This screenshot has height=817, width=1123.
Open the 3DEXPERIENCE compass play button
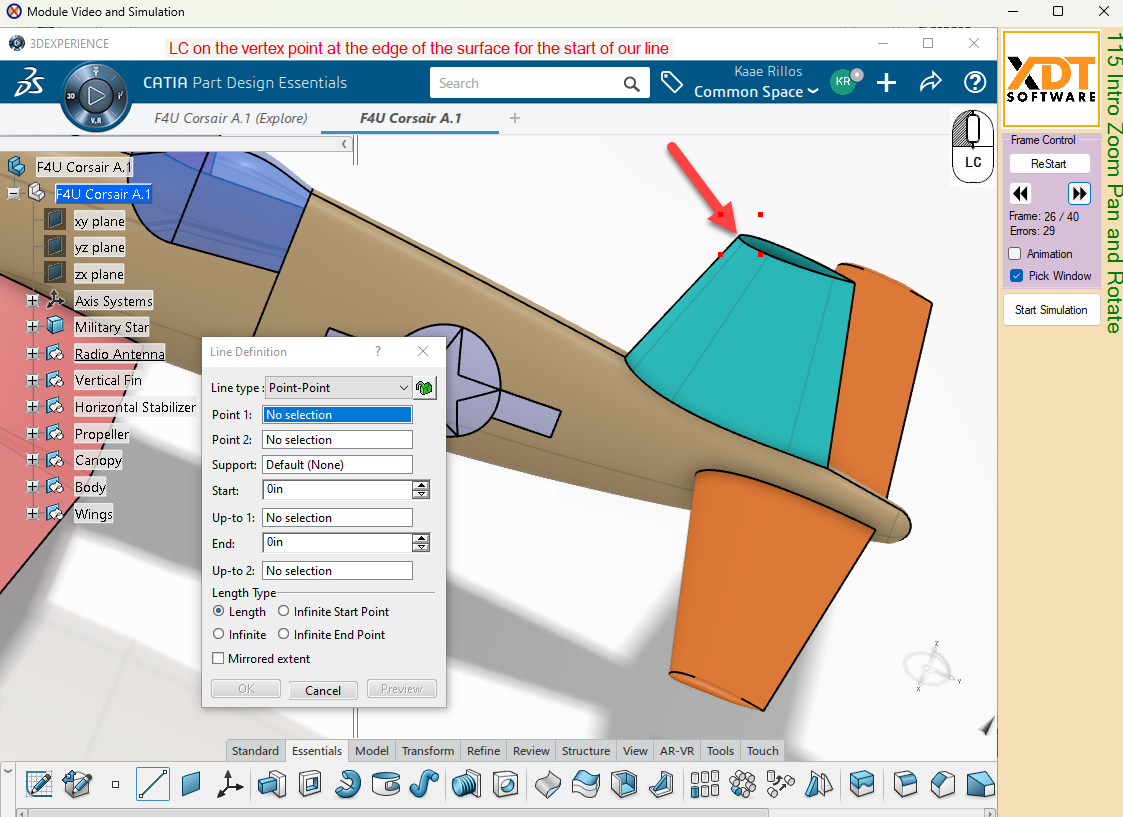point(96,95)
